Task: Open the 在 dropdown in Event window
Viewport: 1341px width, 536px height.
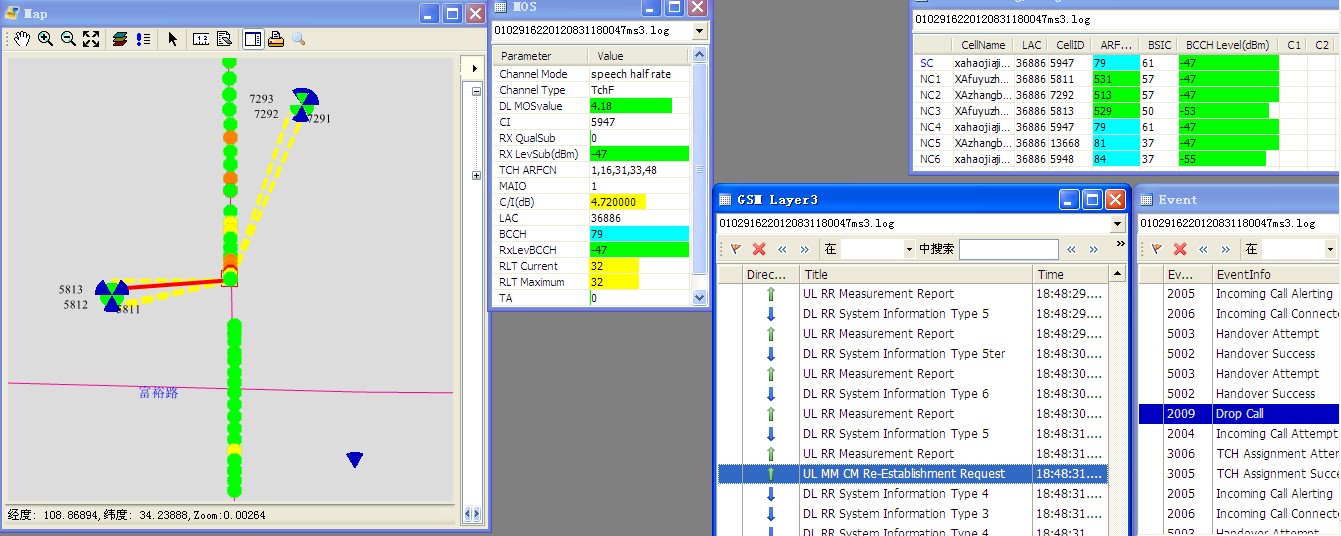Action: click(1330, 249)
